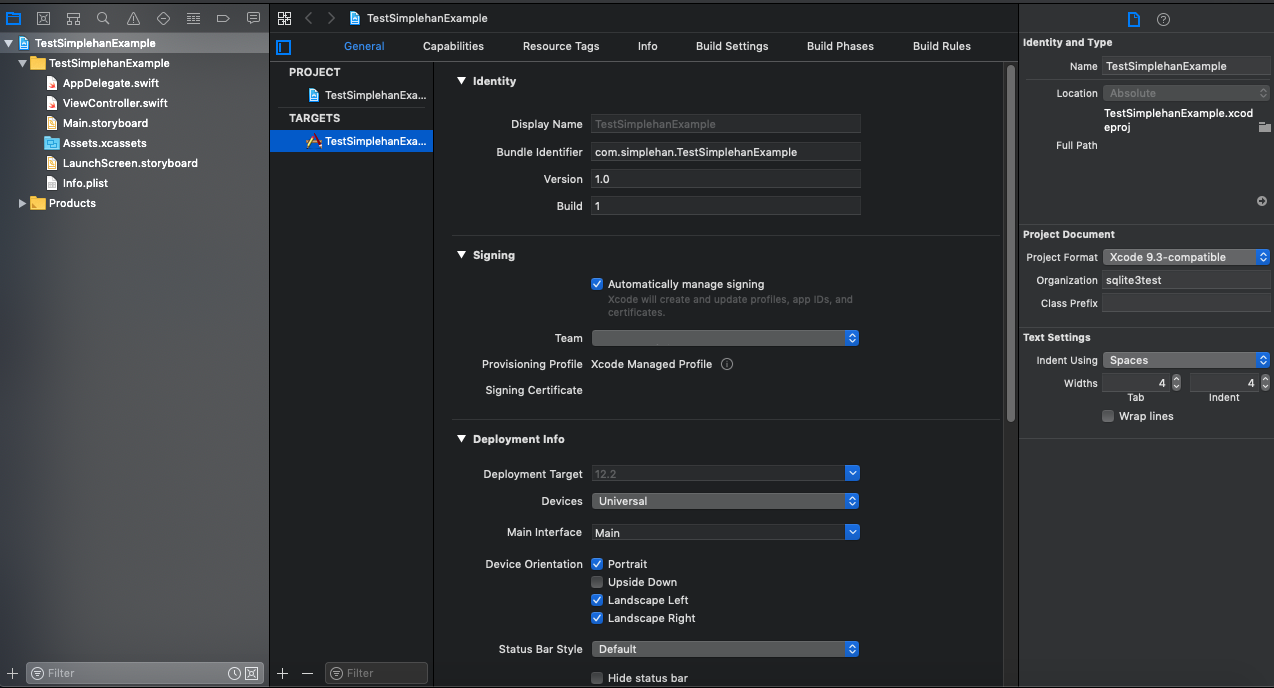This screenshot has height=688, width=1274.
Task: Go forward with the right chevron
Action: point(331,18)
